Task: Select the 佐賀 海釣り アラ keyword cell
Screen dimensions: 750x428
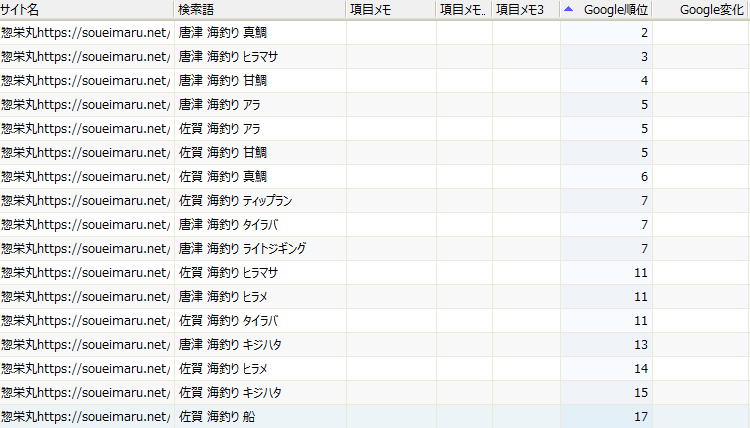Action: [260, 129]
